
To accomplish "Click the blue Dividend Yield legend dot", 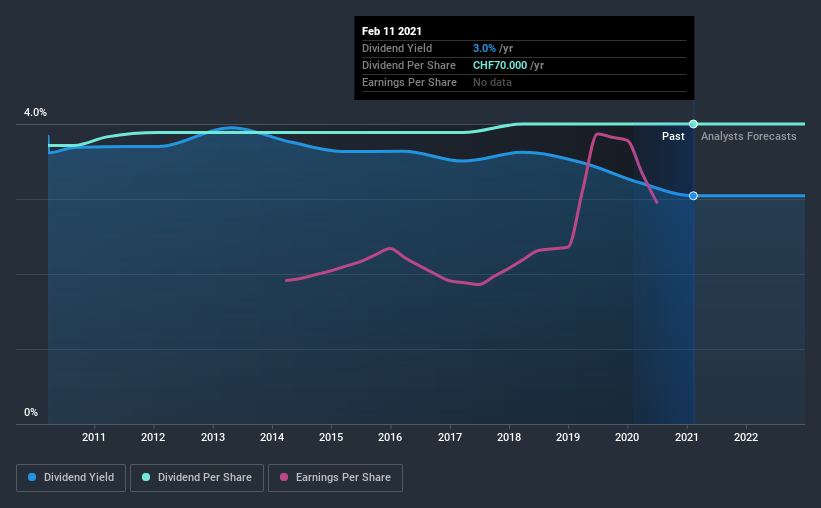I will pyautogui.click(x=32, y=477).
